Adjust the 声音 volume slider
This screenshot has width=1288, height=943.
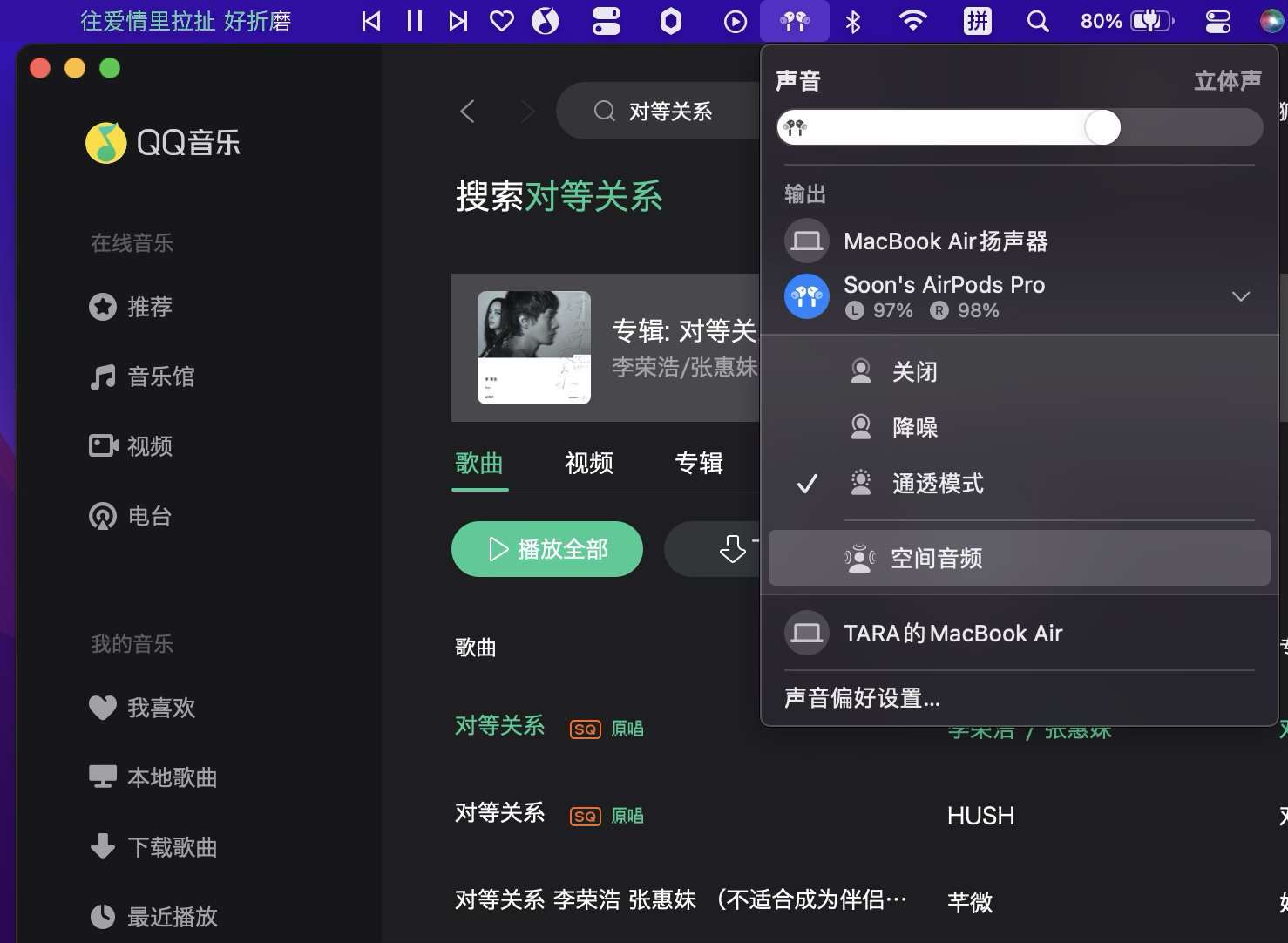point(1020,128)
